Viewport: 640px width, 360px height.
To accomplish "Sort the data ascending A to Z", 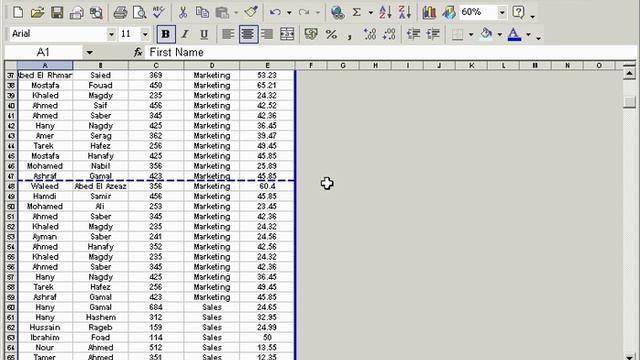I will [x=385, y=13].
